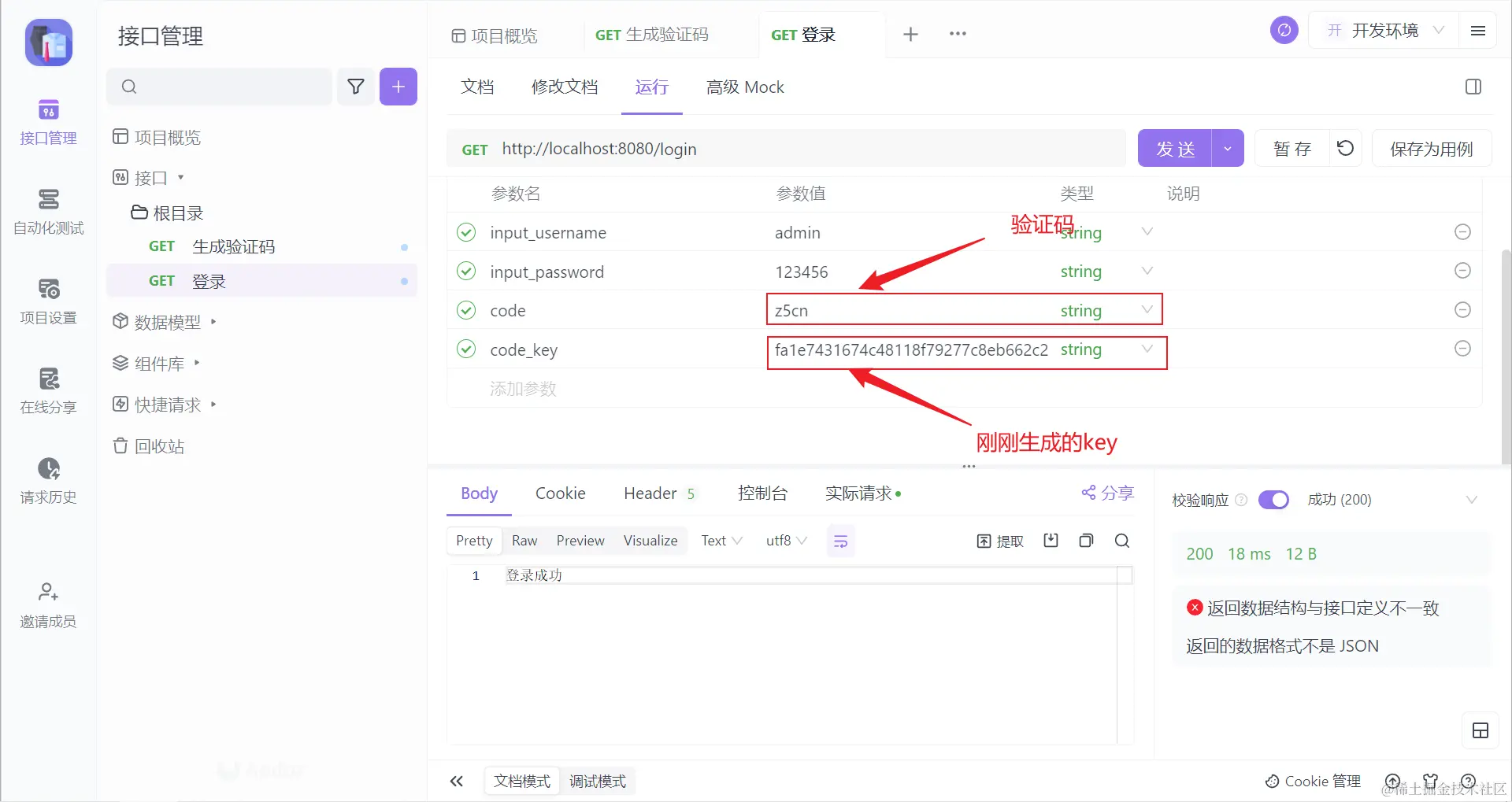Open type dropdown for input_password
This screenshot has height=802, width=1512.
pos(1147,271)
